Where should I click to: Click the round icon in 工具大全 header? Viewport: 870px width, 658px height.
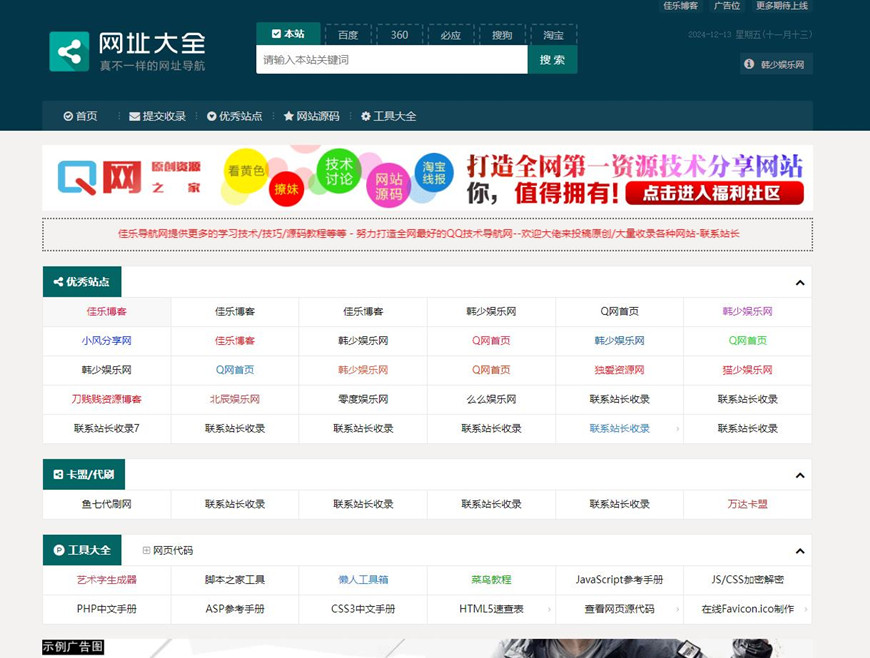tap(59, 550)
